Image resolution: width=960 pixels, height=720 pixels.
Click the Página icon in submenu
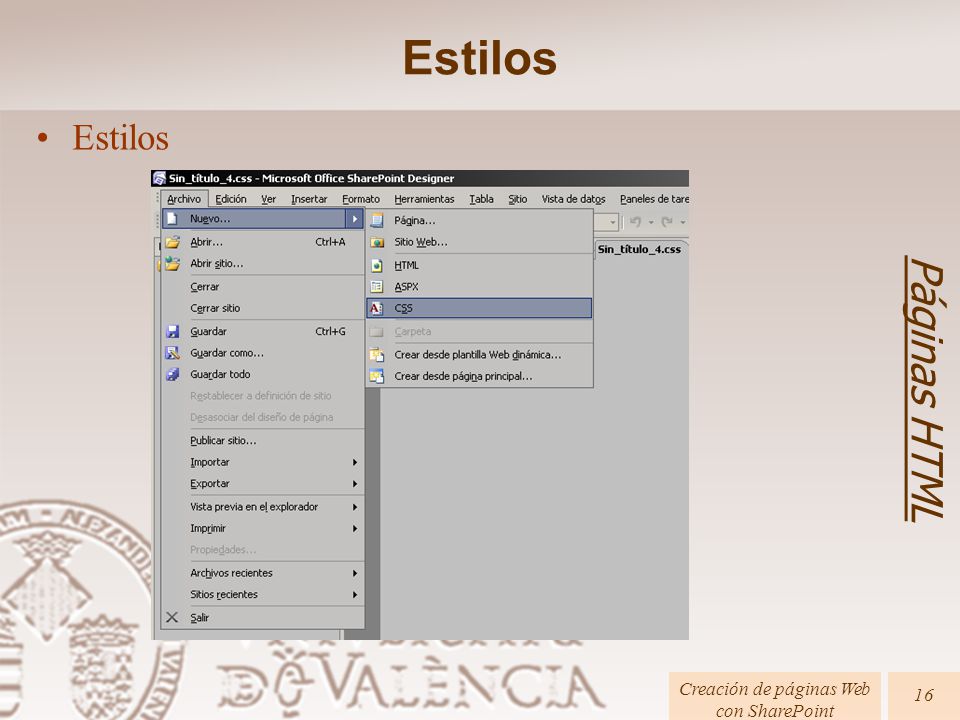pos(377,220)
